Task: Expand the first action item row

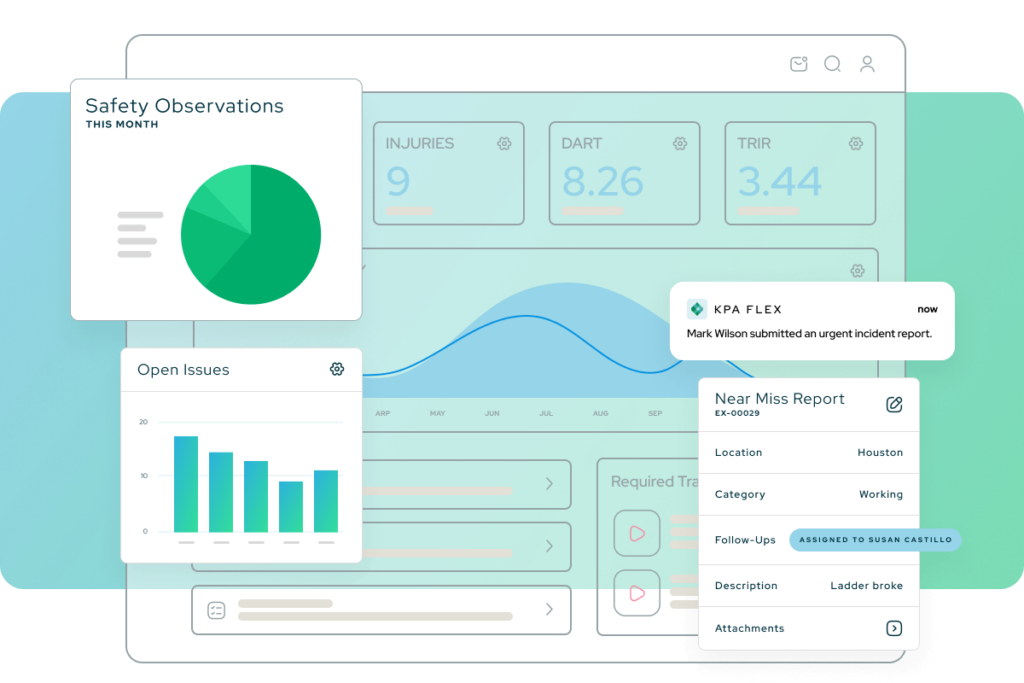Action: (x=548, y=484)
